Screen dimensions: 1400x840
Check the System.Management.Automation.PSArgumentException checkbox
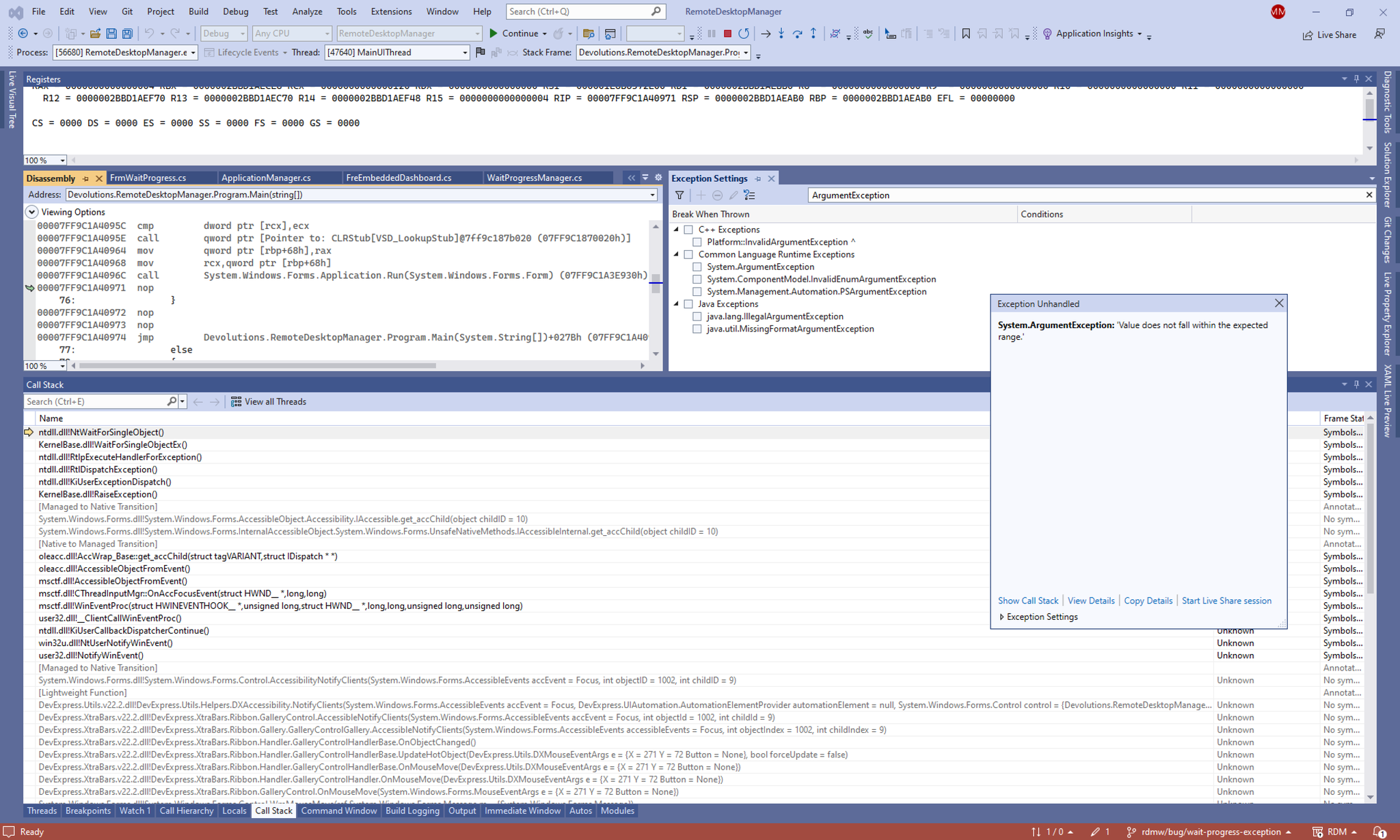(x=697, y=291)
